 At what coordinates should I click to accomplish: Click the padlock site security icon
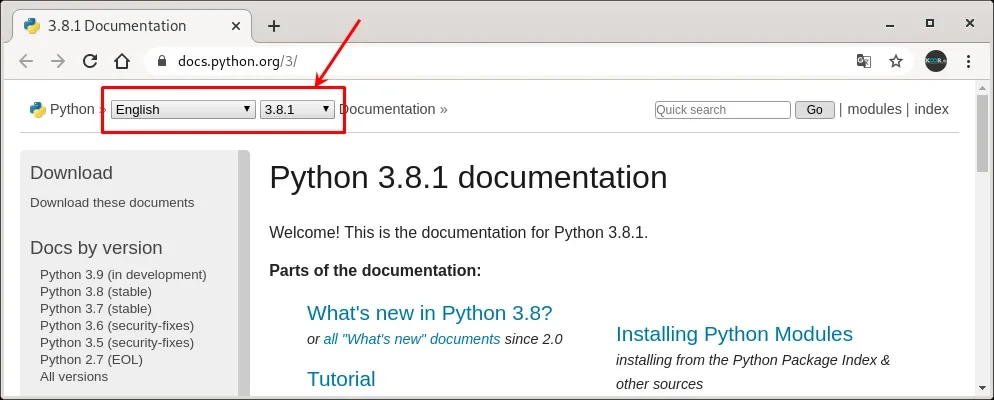pos(162,61)
